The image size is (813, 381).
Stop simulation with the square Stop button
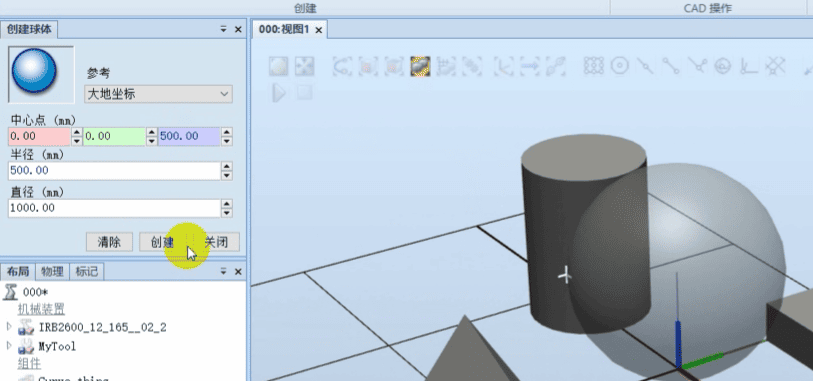304,93
